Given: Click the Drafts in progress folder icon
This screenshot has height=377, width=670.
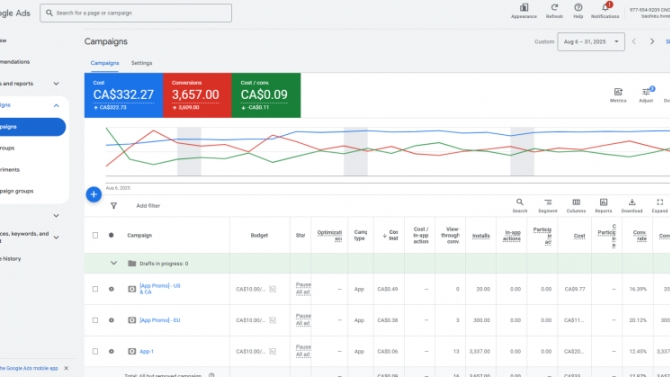Looking at the screenshot, I should click(132, 263).
